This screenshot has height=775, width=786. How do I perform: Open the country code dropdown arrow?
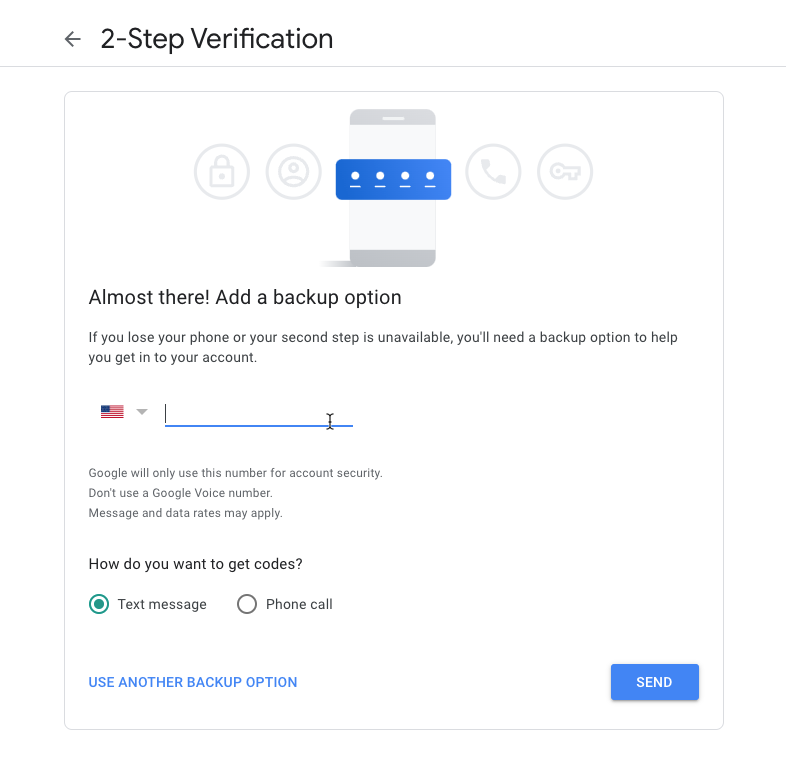click(142, 412)
